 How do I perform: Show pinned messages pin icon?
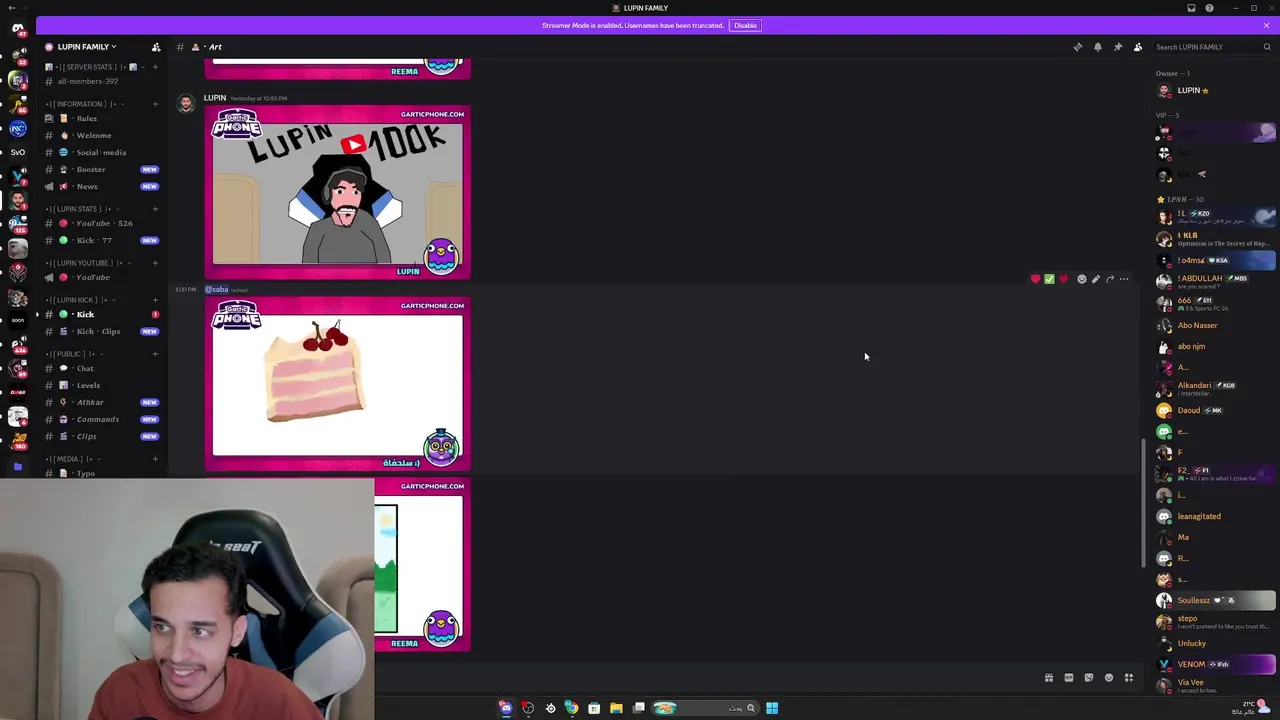coord(1117,47)
